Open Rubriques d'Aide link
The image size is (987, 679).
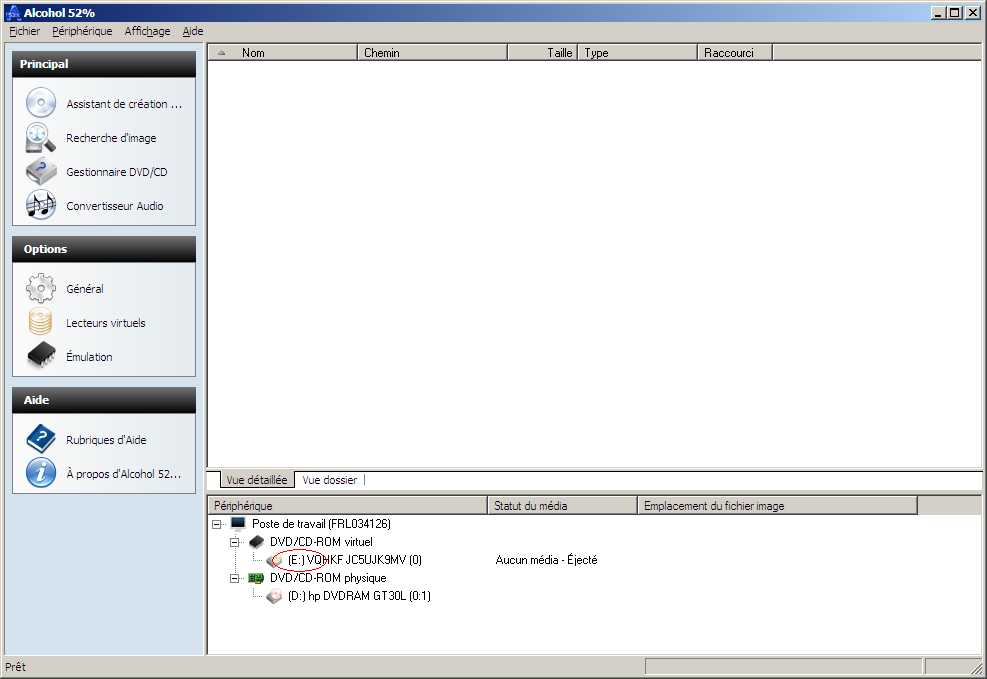[x=106, y=440]
